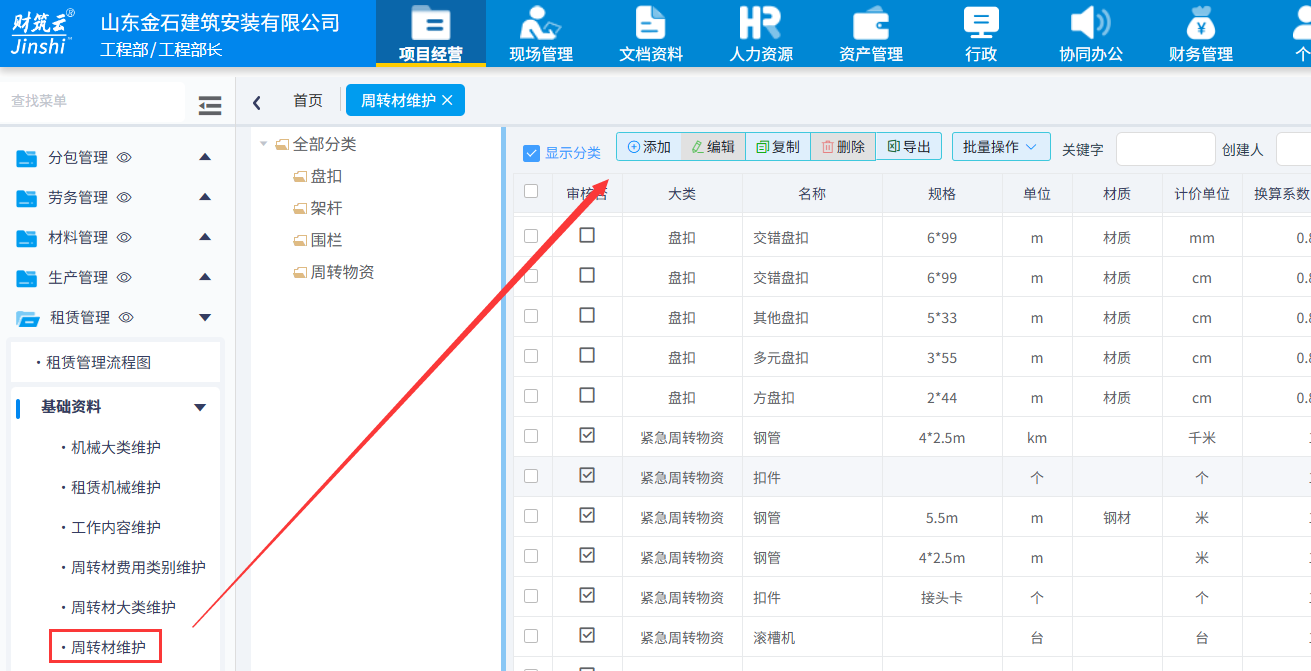Screen dimensions: 1311x671
Task: Click the 删除 button
Action: pos(843,147)
